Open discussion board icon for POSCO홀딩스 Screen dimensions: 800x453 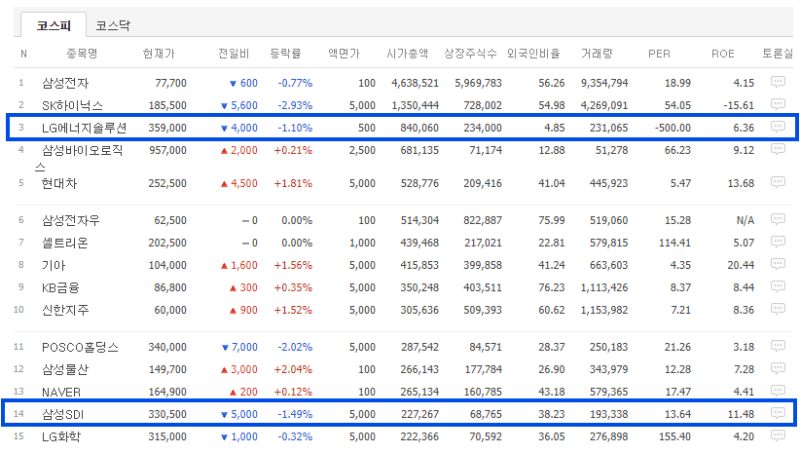click(x=778, y=346)
